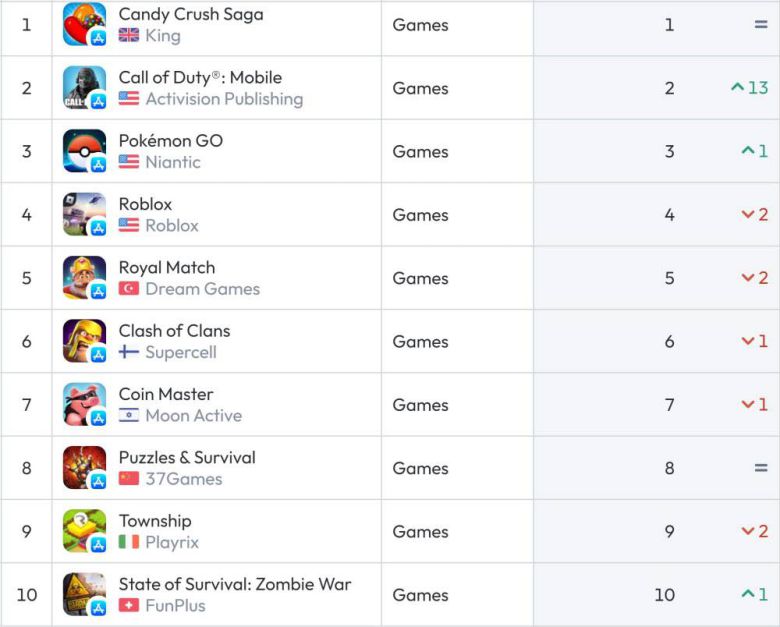Visit the Dream Games publisher page

point(202,289)
